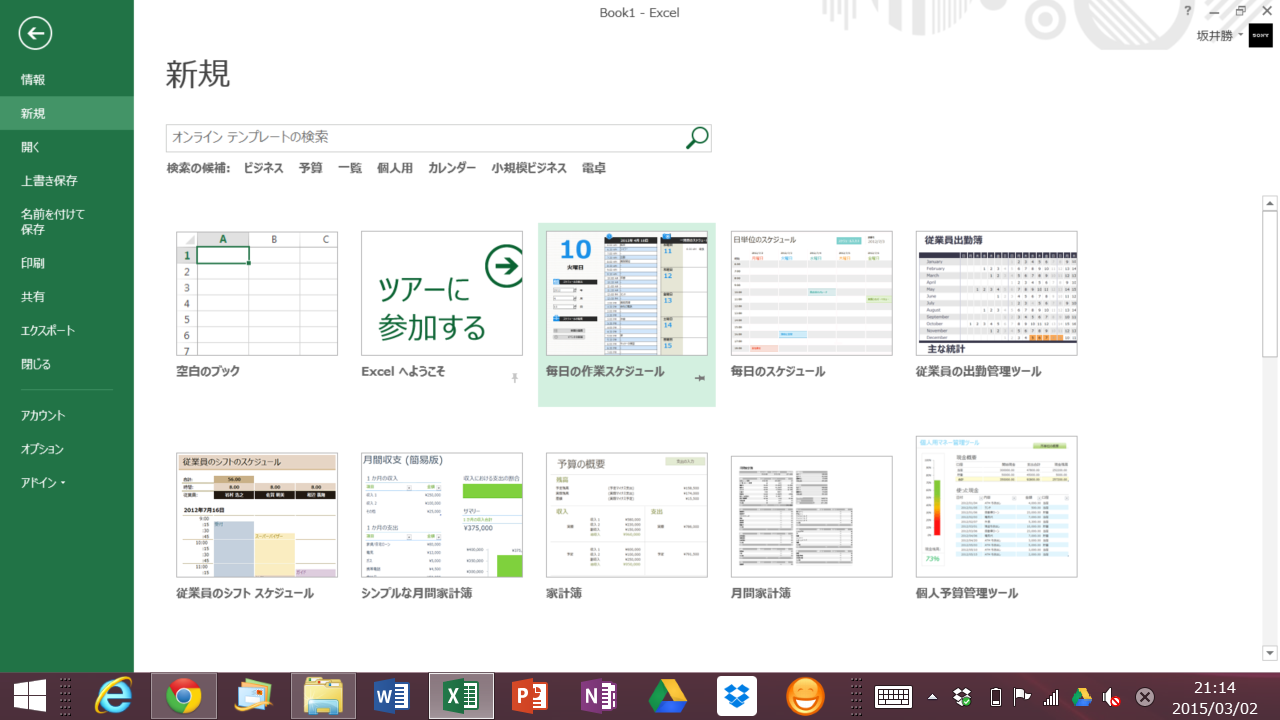
Task: Select 閉じる in the sidebar
Action: [x=67, y=364]
